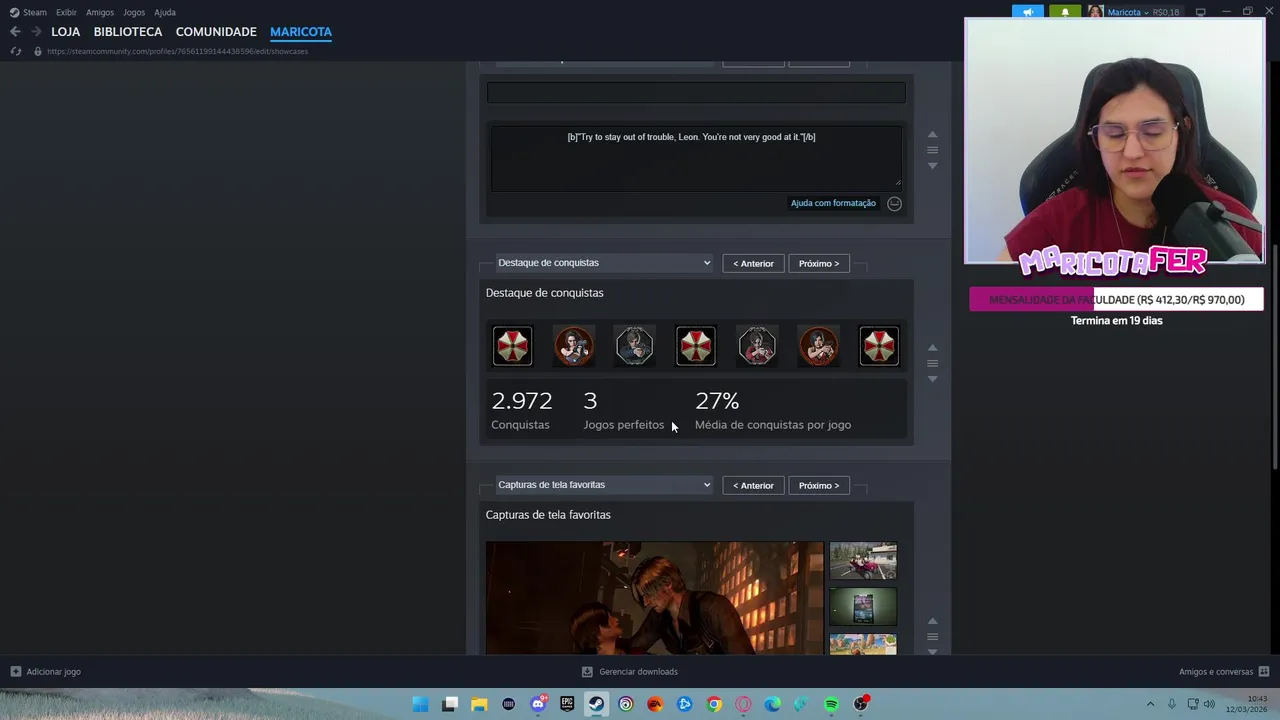The height and width of the screenshot is (720, 1280).
Task: Open Google Chrome from the taskbar
Action: [x=714, y=704]
